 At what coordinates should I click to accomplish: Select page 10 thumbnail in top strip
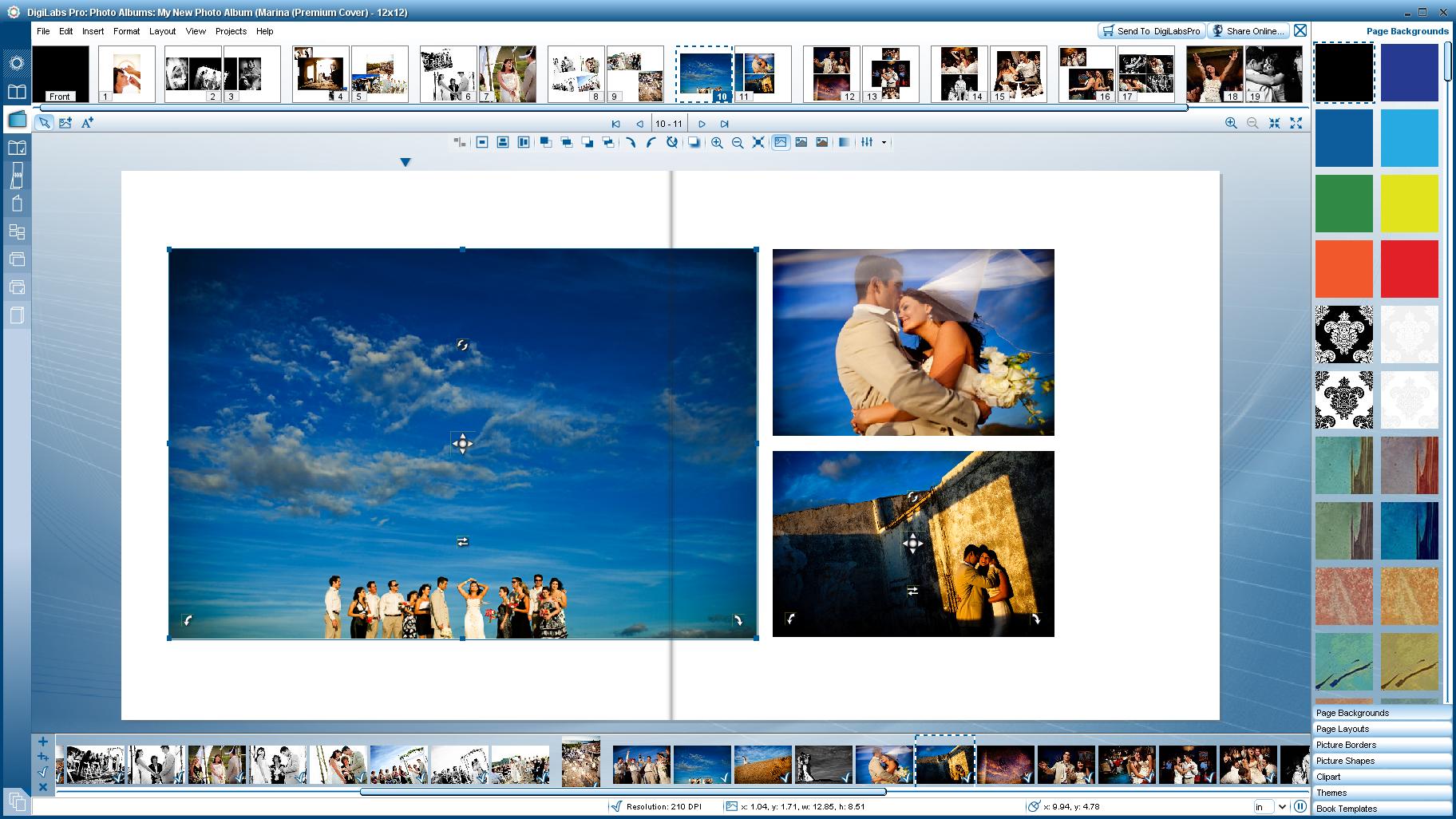click(703, 73)
